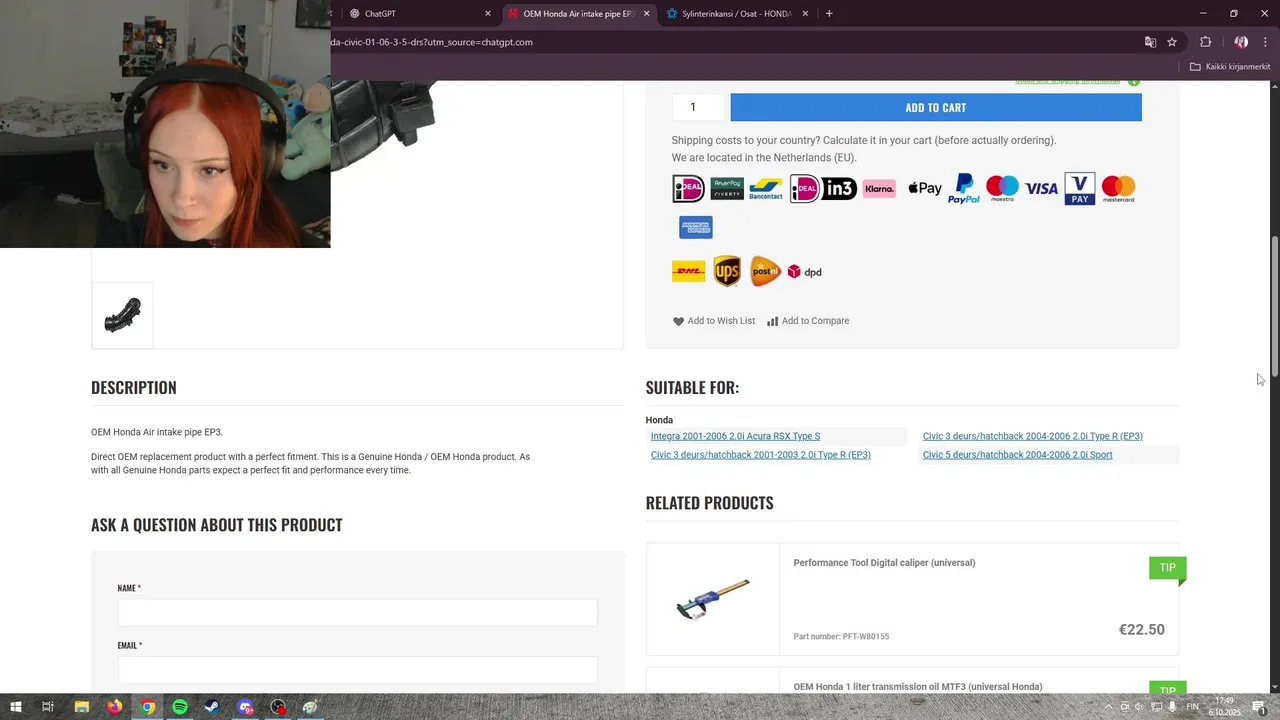Click Add to Wish List
The image size is (1280, 720).
pyautogui.click(x=714, y=321)
